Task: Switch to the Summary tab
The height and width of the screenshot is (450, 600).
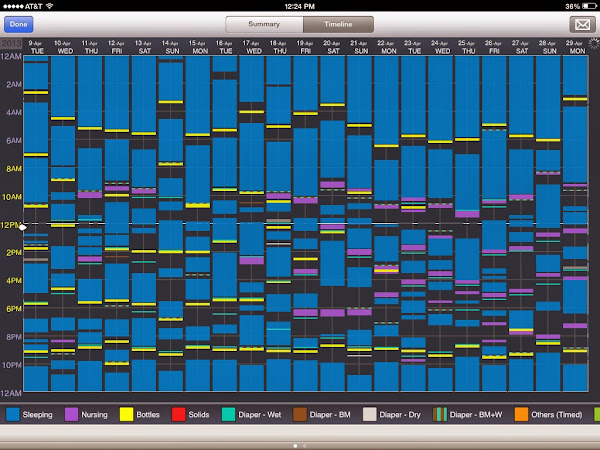Action: pos(263,24)
